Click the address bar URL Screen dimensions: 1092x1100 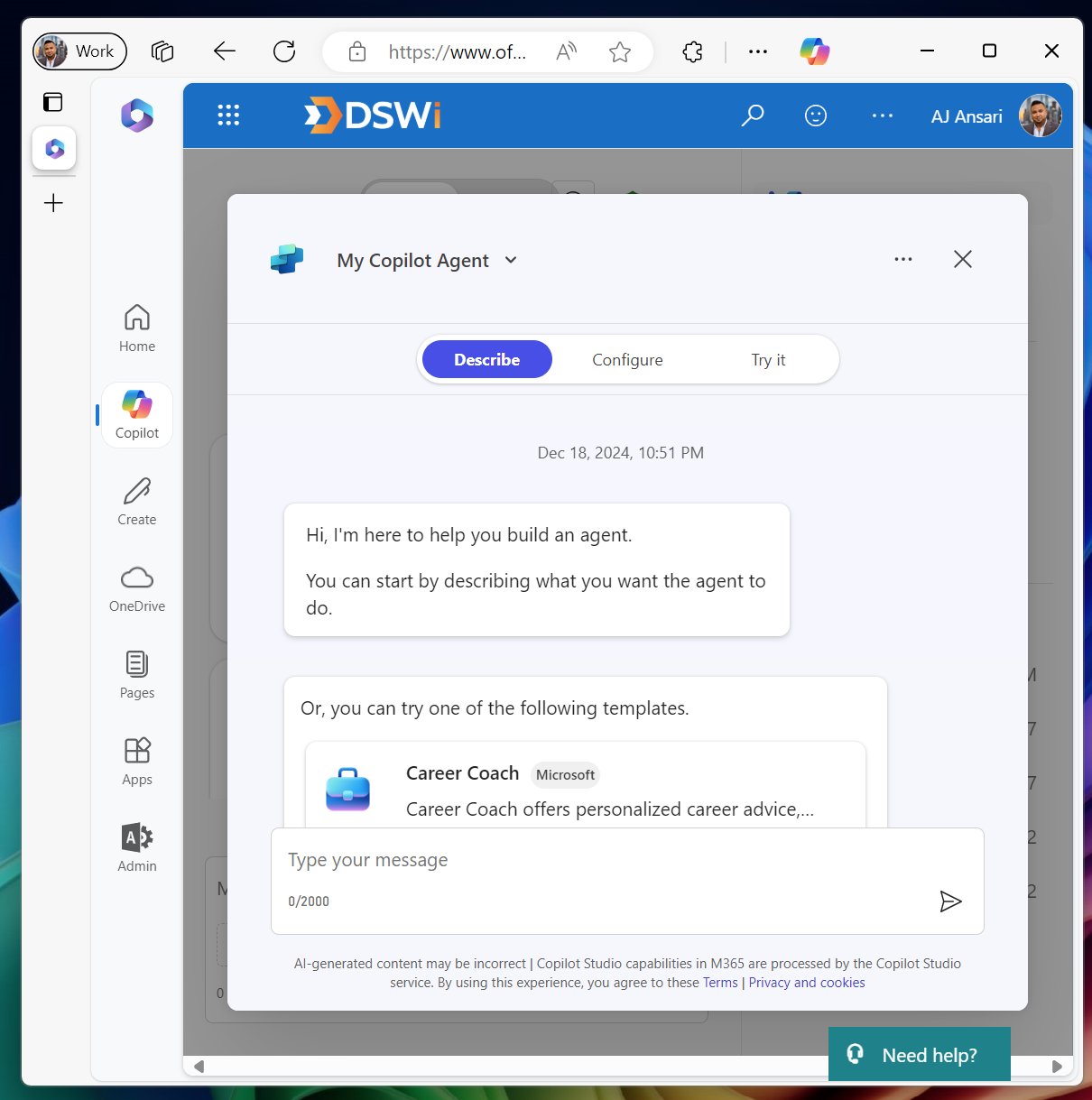click(457, 51)
